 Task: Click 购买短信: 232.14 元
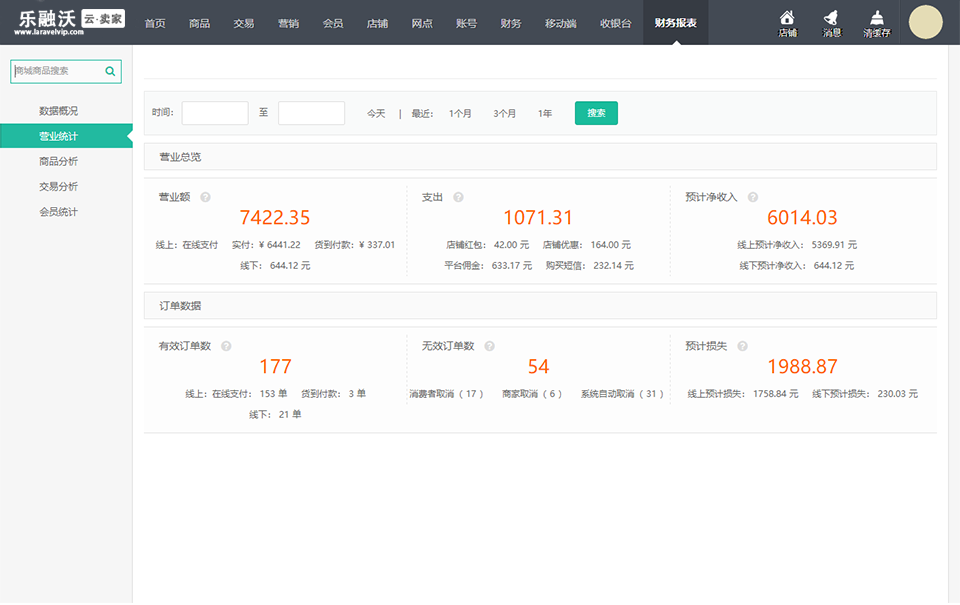590,266
